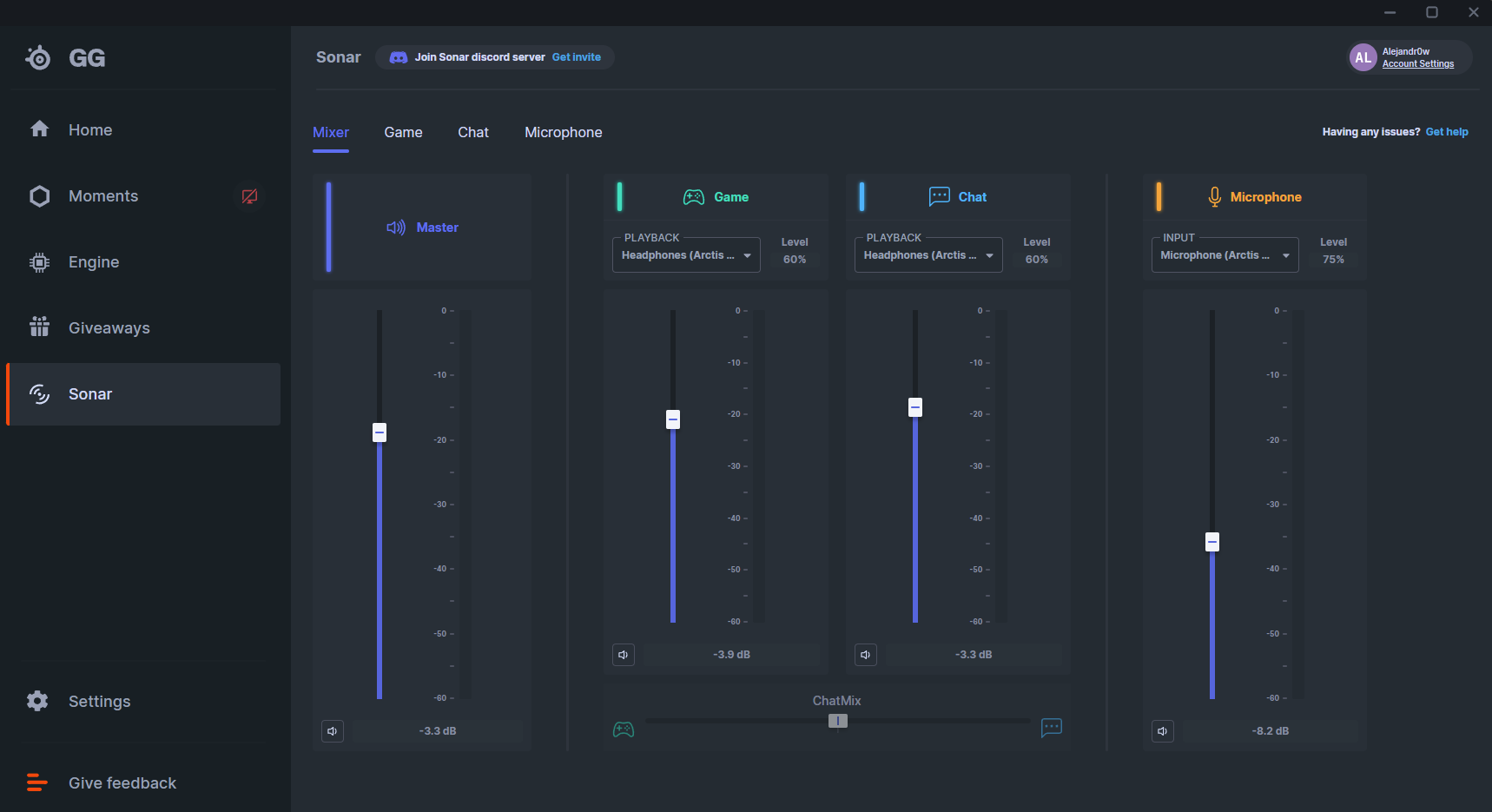Image resolution: width=1492 pixels, height=812 pixels.
Task: Click the Sonar page title
Action: pyautogui.click(x=339, y=57)
